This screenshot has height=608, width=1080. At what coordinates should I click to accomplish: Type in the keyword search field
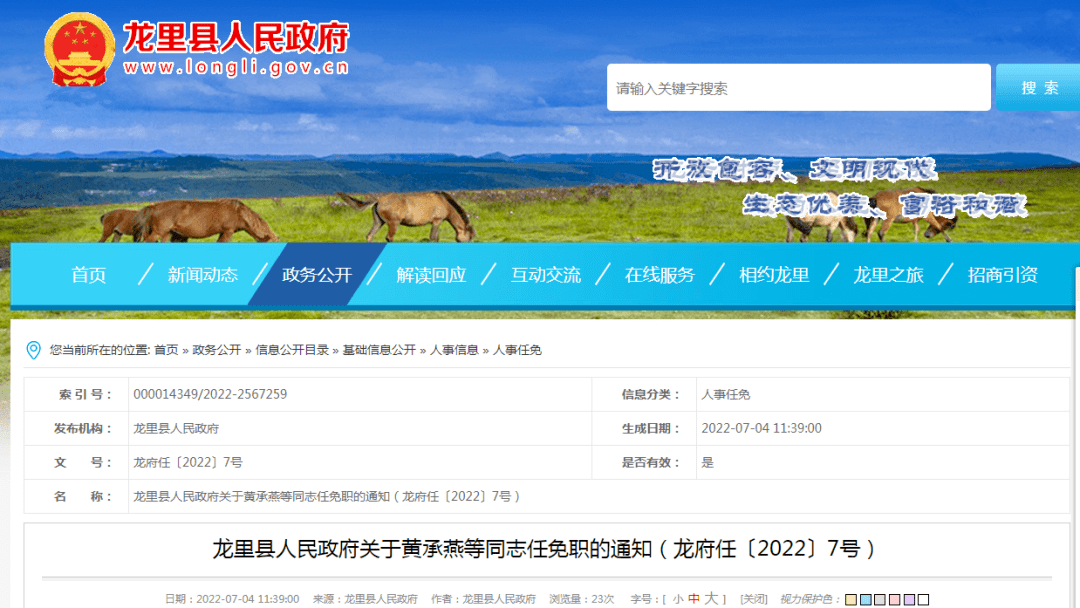click(798, 88)
